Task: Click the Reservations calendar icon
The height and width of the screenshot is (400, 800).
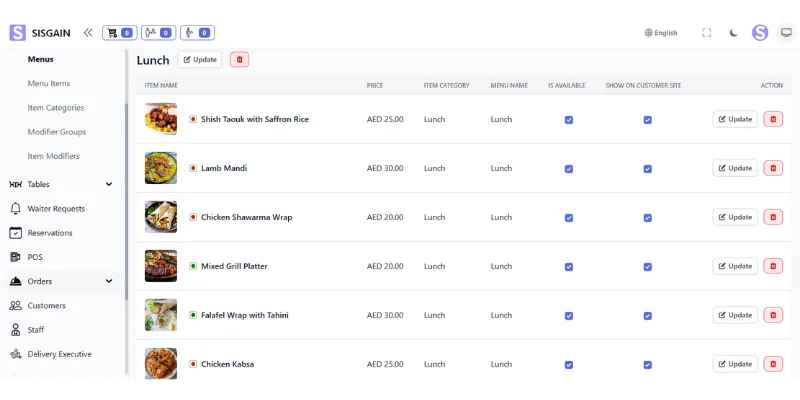Action: [x=16, y=233]
